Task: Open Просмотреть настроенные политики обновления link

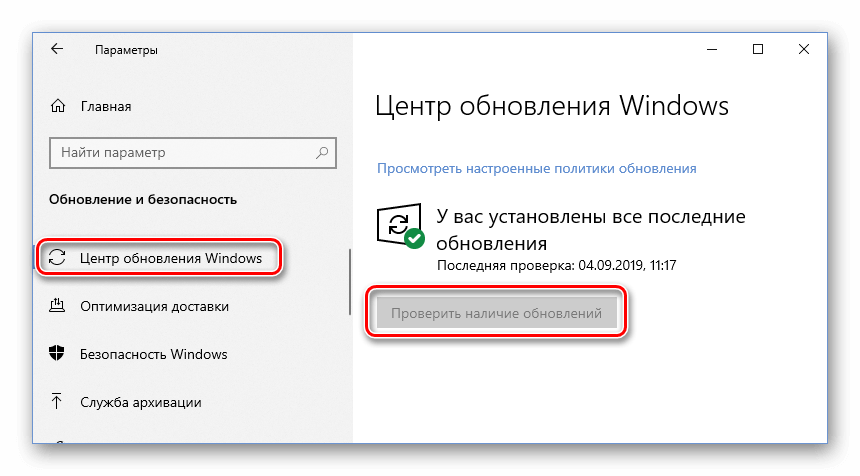Action: click(x=536, y=168)
